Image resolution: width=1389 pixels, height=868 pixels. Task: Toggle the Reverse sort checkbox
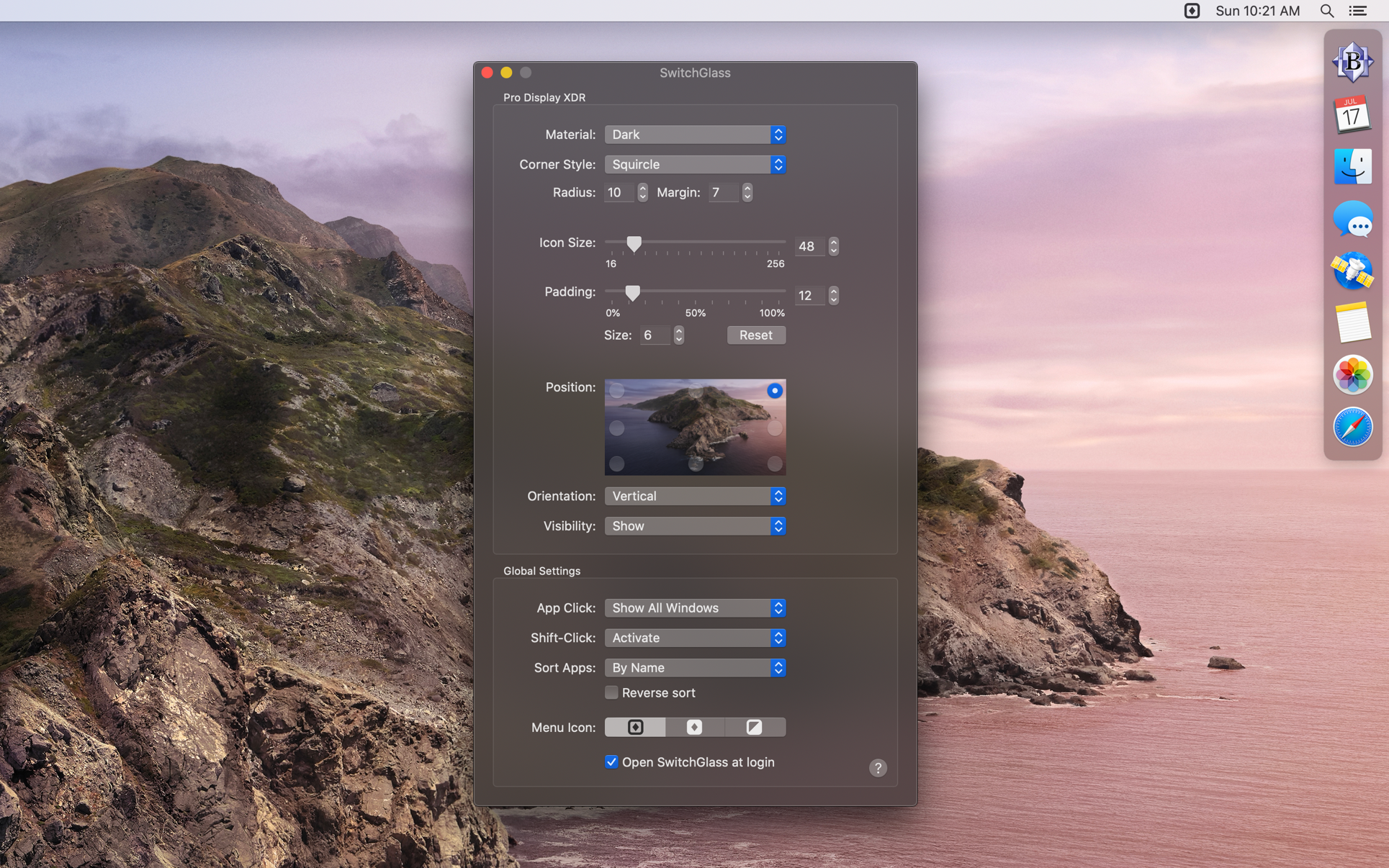coord(611,692)
